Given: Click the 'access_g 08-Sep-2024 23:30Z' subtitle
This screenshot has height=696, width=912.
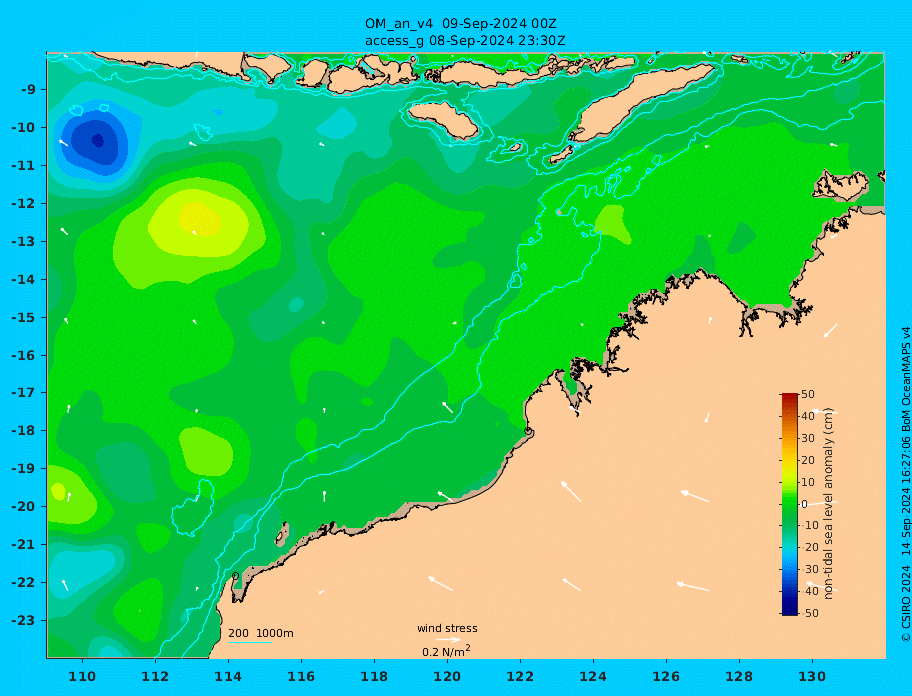Looking at the screenshot, I should 465,41.
